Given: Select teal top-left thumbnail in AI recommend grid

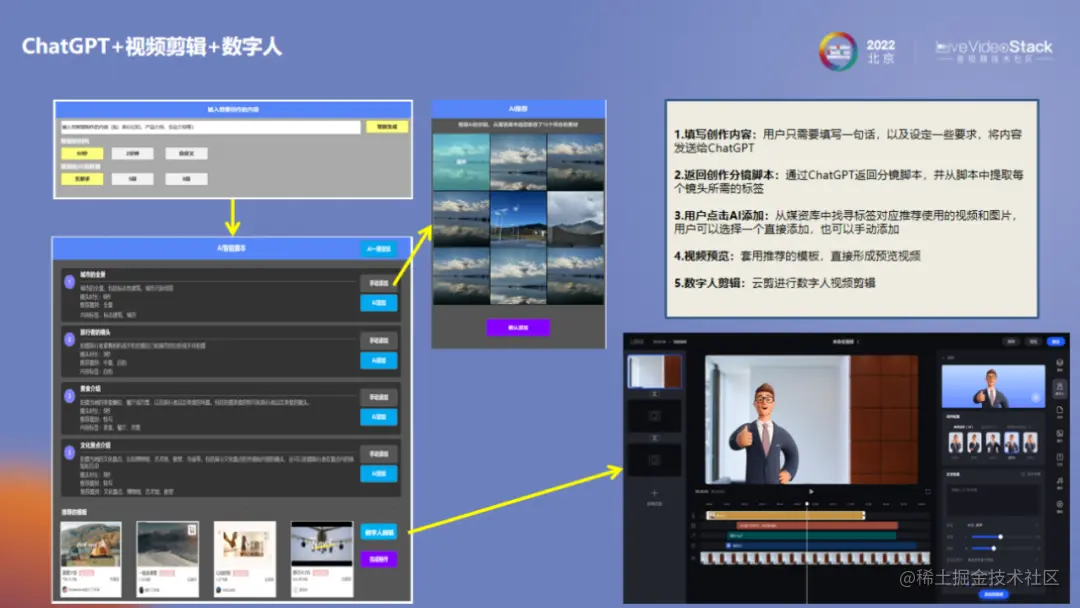Looking at the screenshot, I should 461,162.
